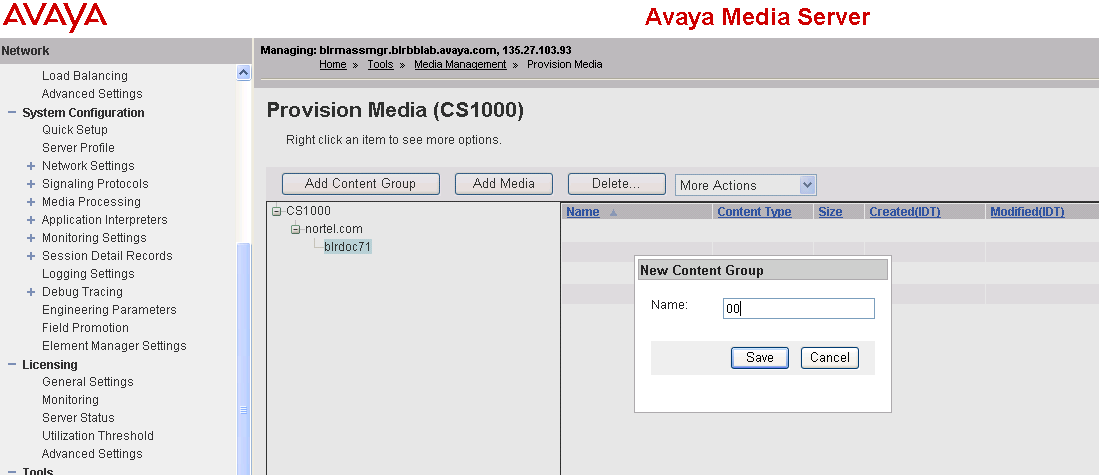This screenshot has width=1099, height=475.
Task: Cancel the New Content Group dialog
Action: (830, 357)
